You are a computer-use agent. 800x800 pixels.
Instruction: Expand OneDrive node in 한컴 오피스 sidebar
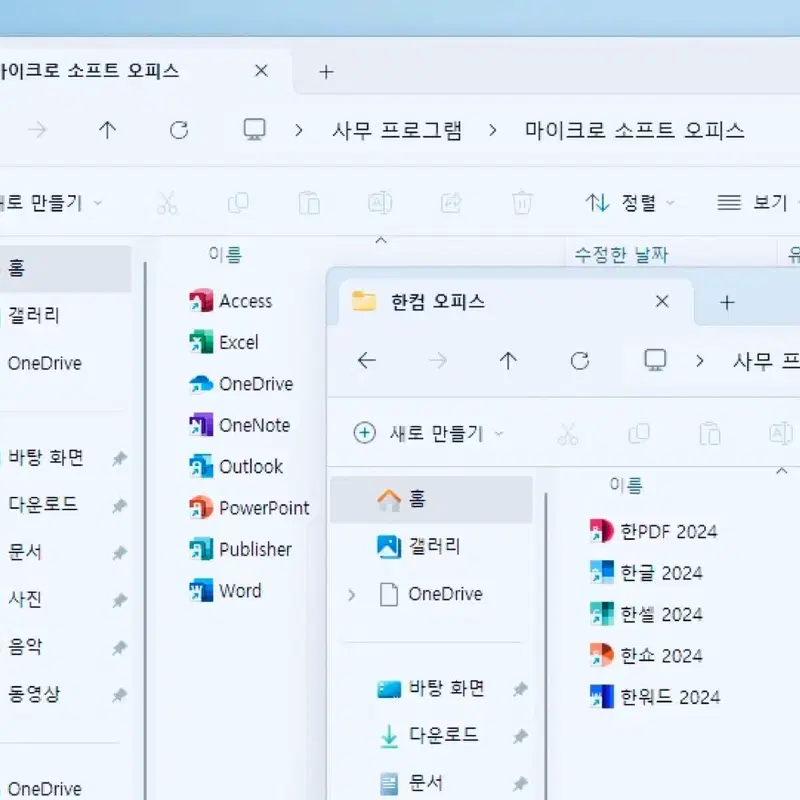coord(352,594)
